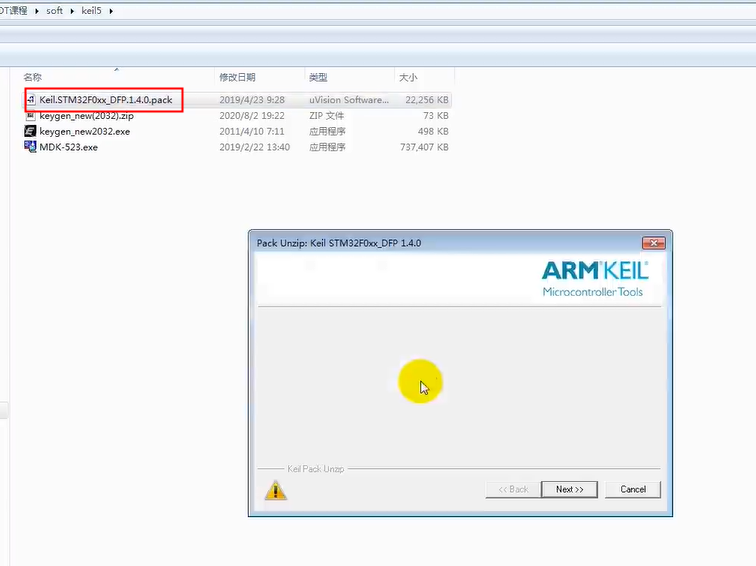Click the date 2019/4/23 9:28
Screen dimensions: 756x566
252,100
